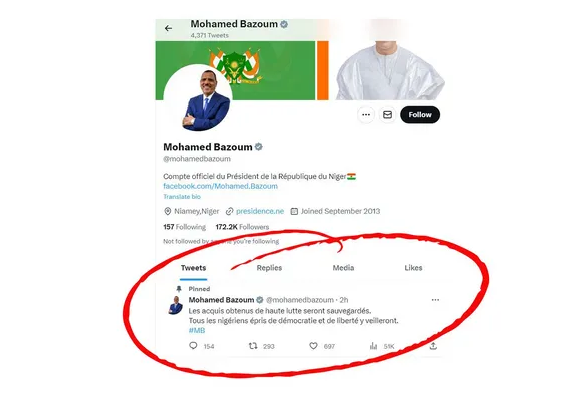Open facebook.com/Mohamed.Bazoum link

(221, 186)
